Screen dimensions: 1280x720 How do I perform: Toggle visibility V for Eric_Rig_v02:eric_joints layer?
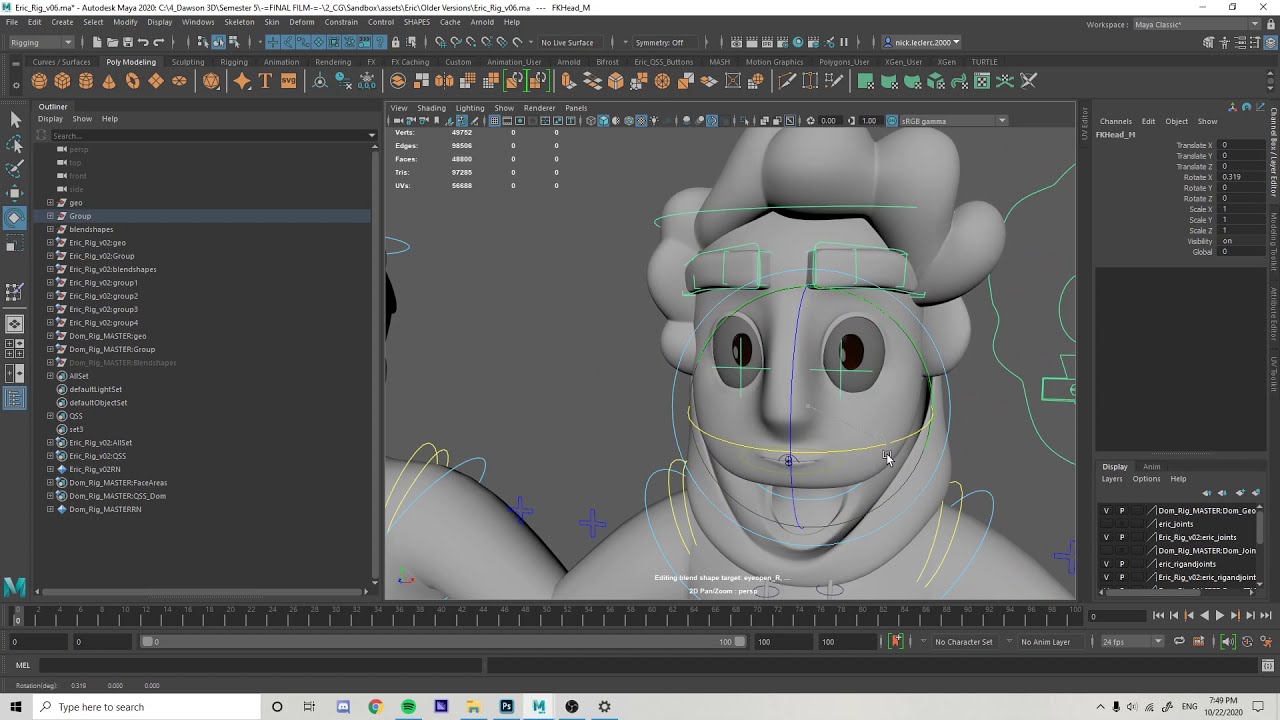coord(1106,537)
